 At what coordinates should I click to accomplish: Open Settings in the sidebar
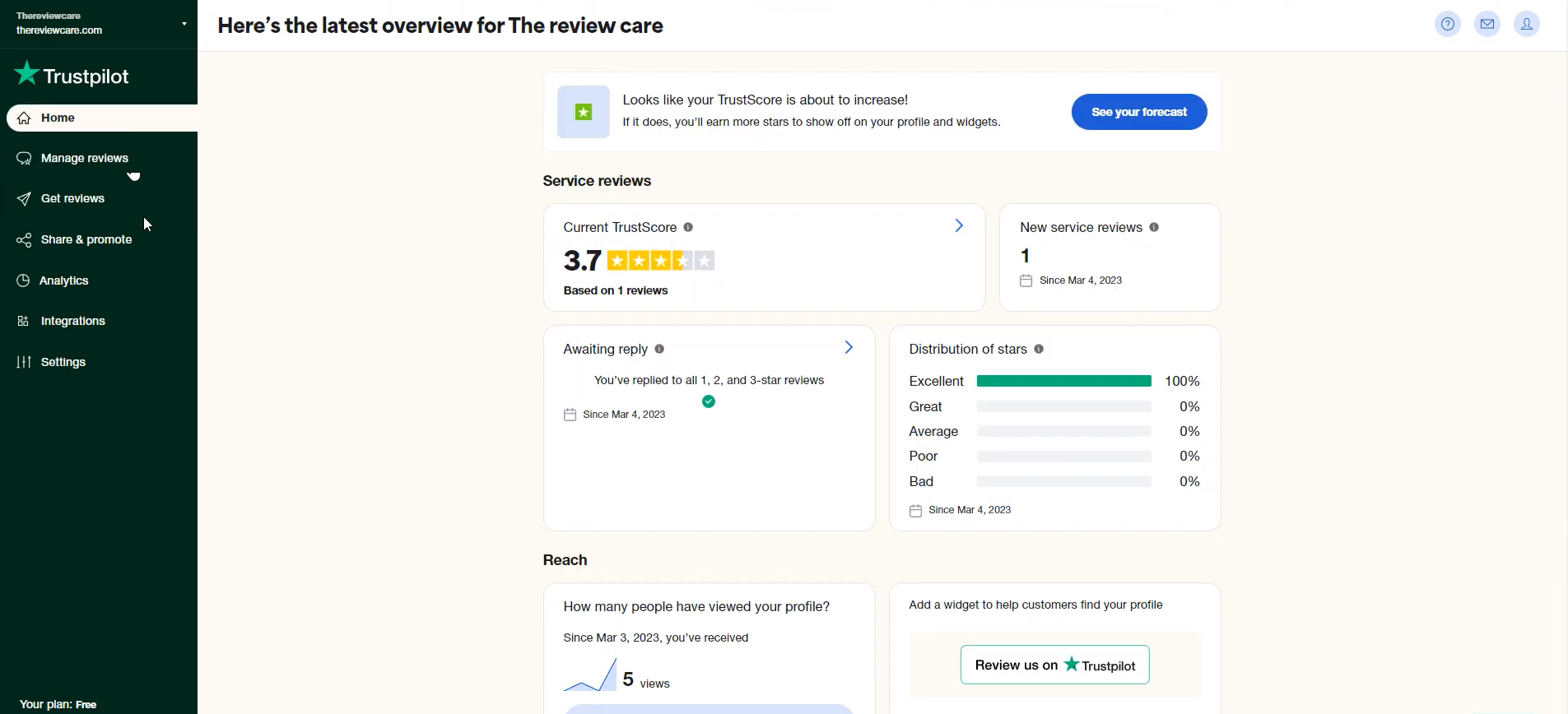pos(63,362)
